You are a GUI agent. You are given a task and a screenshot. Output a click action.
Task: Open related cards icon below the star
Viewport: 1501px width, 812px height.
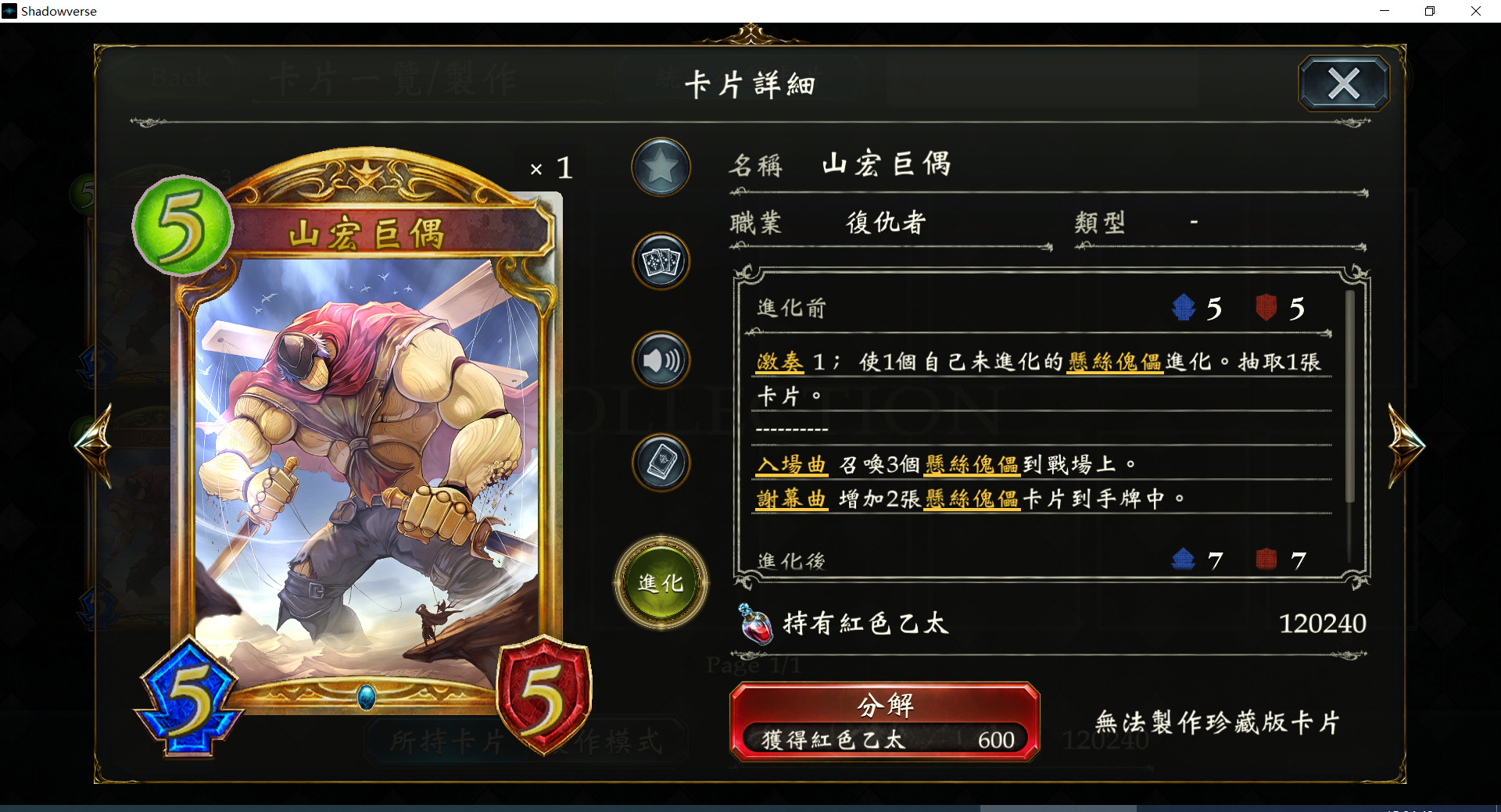[x=661, y=262]
